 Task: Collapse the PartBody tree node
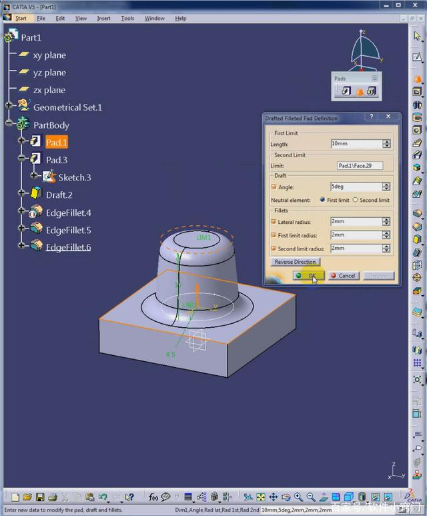(x=9, y=123)
